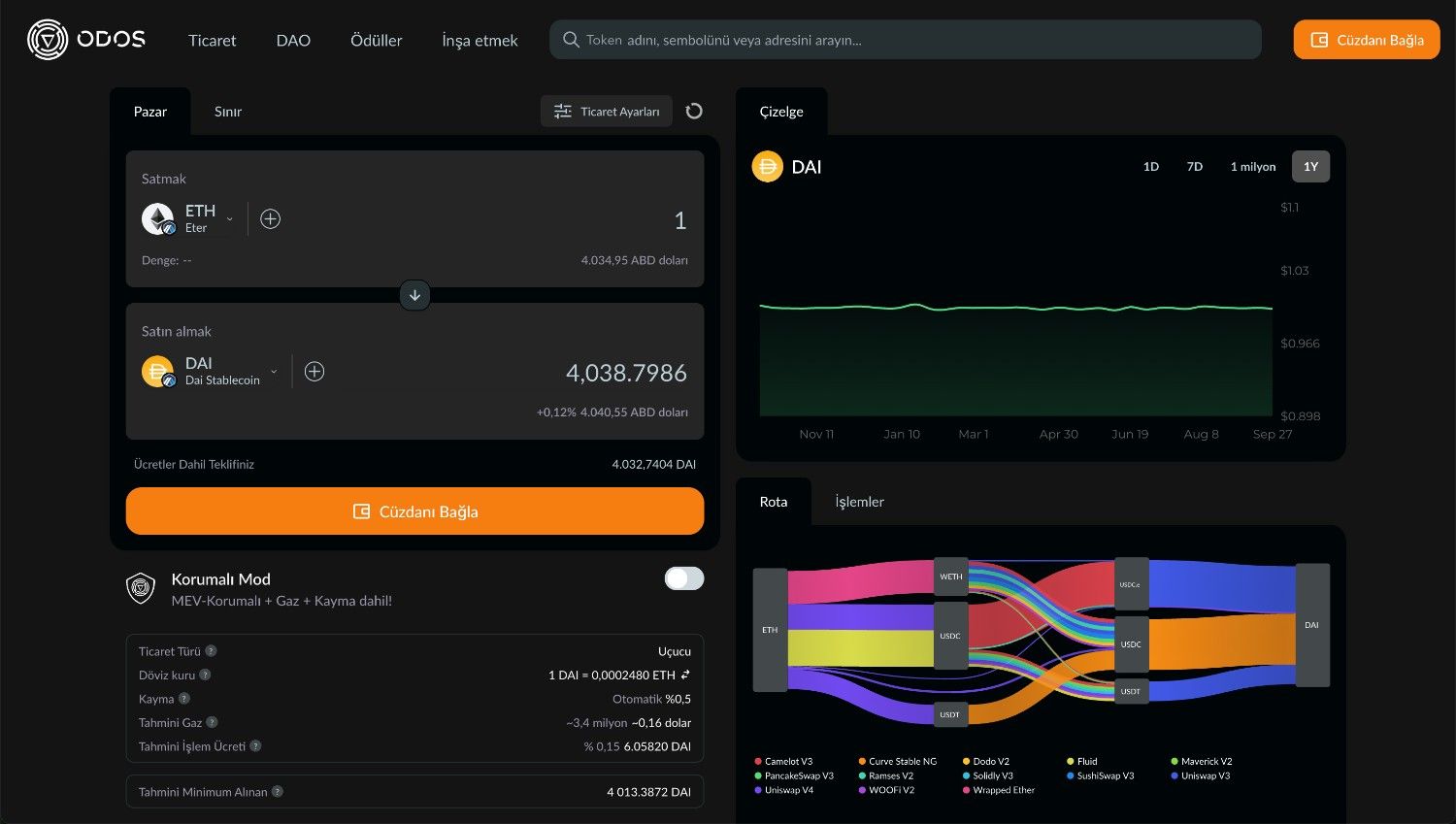Click the ODOS logo icon

click(48, 40)
